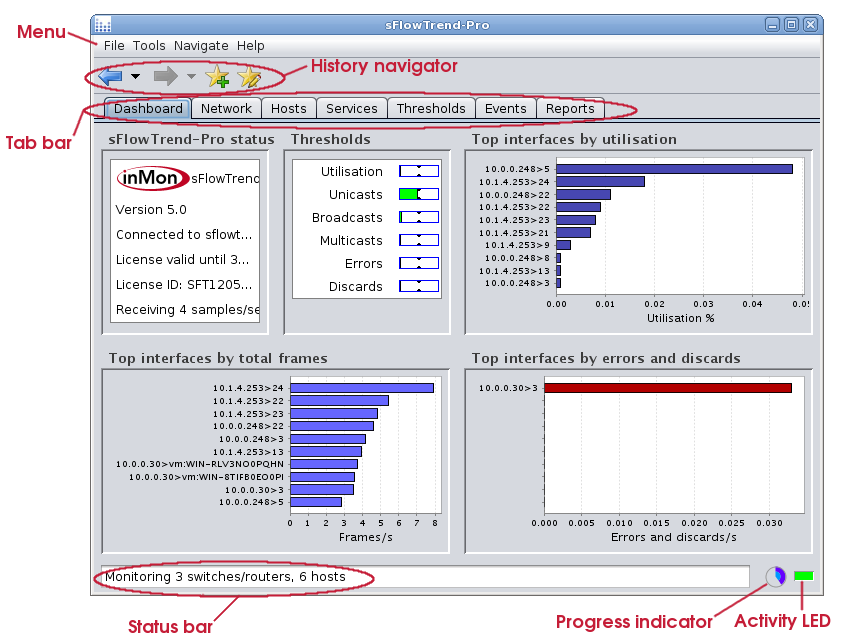Click the add favorite star icon

pos(217,76)
